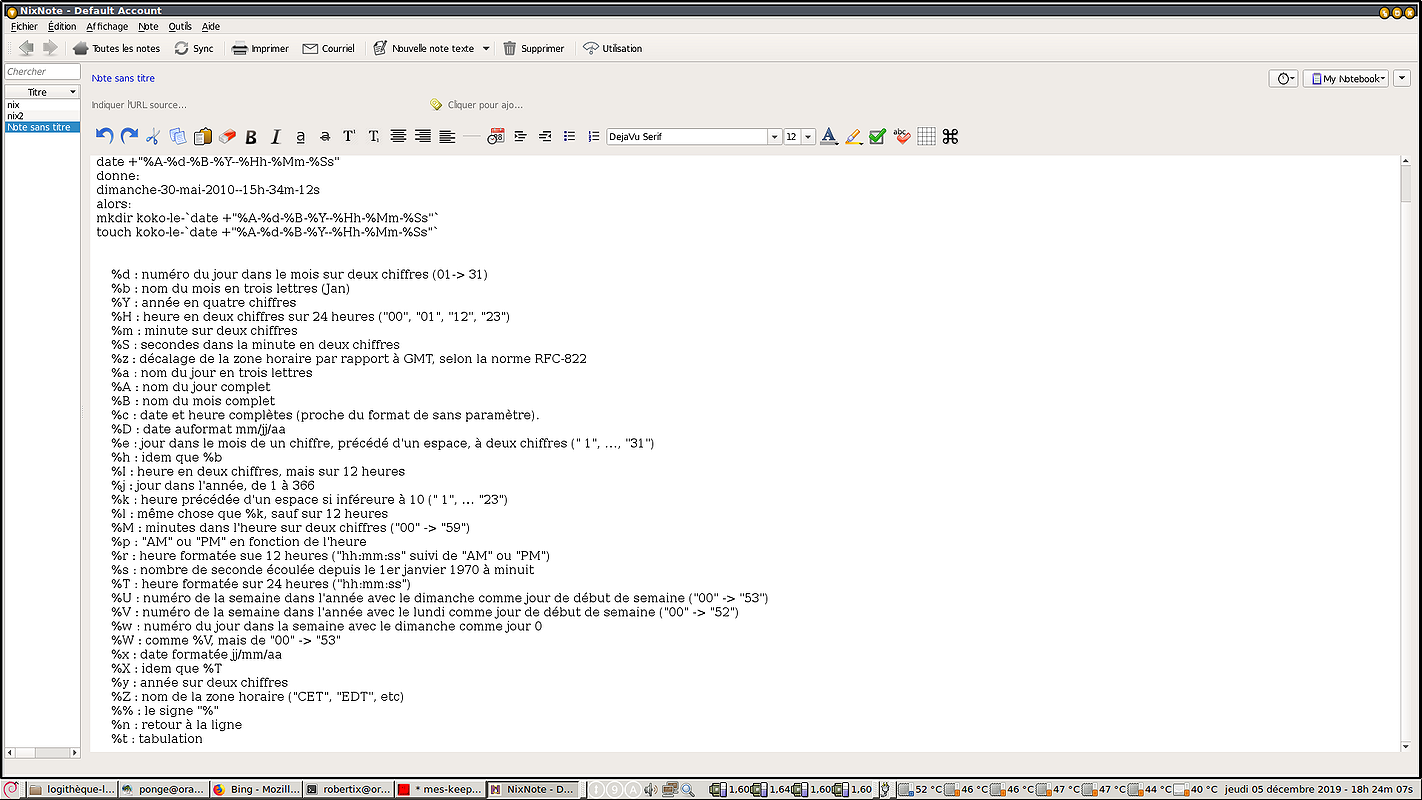Redo the last action
The height and width of the screenshot is (800, 1422).
point(129,136)
